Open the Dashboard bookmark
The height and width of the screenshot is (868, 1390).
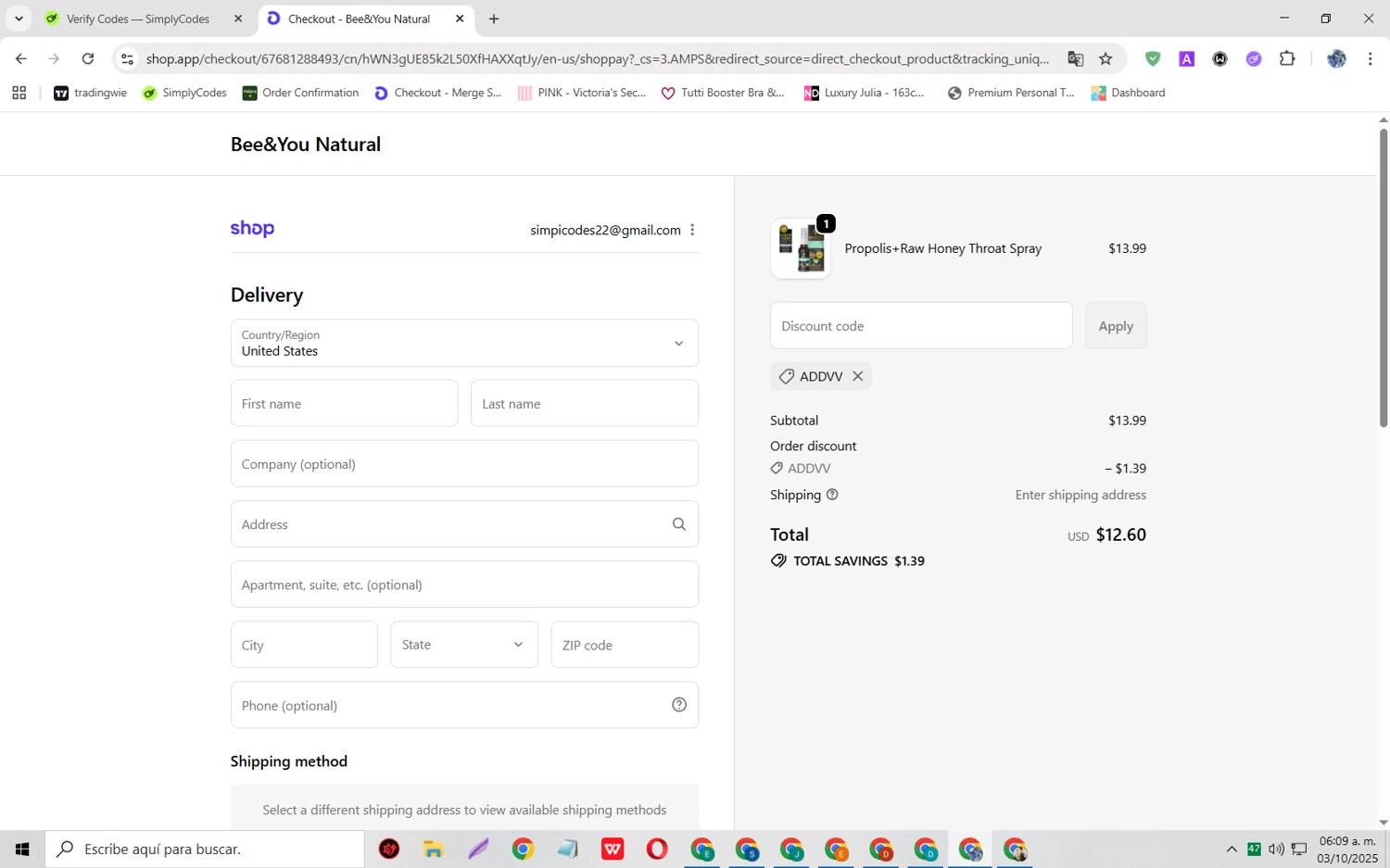[1128, 93]
